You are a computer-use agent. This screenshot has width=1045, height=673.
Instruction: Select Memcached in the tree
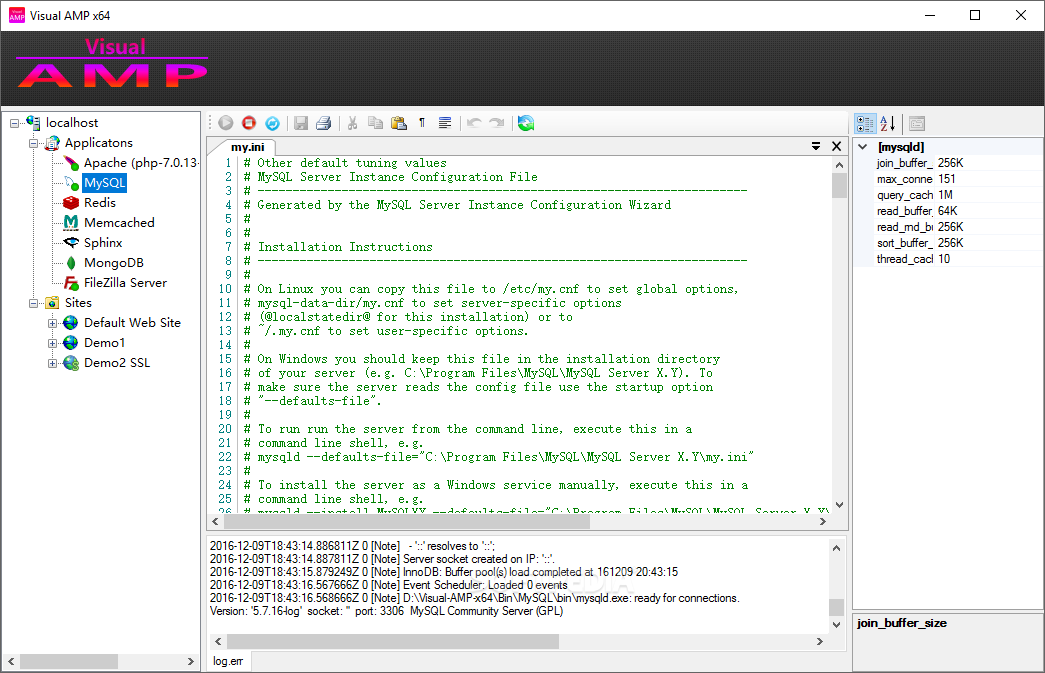[119, 223]
